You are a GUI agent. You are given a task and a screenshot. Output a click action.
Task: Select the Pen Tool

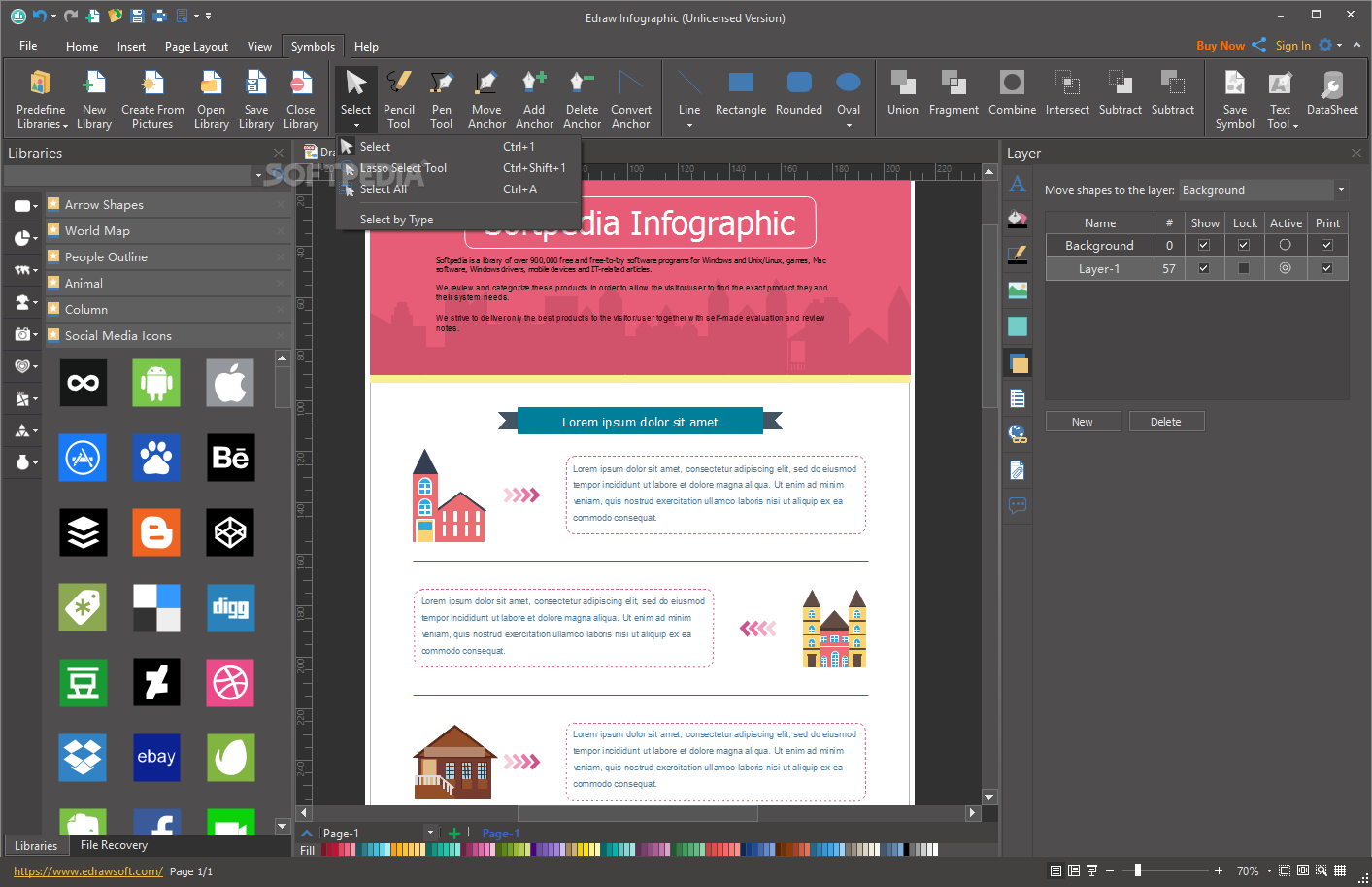pyautogui.click(x=441, y=99)
